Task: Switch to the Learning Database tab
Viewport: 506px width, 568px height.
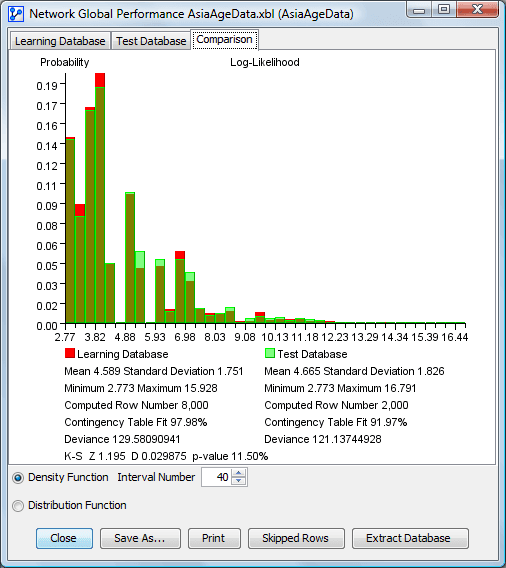Action: pyautogui.click(x=60, y=41)
